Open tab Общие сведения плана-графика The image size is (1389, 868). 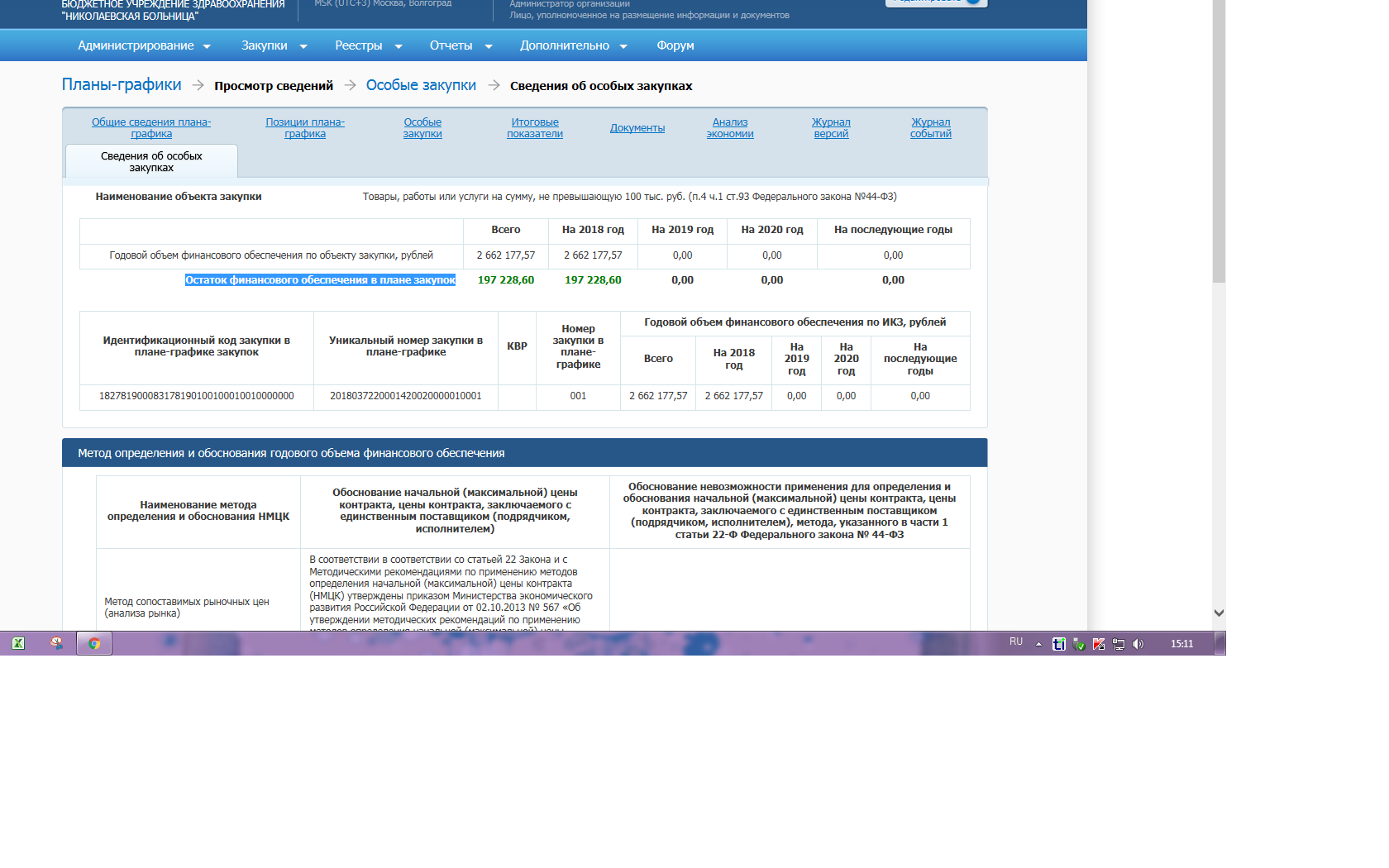click(151, 128)
